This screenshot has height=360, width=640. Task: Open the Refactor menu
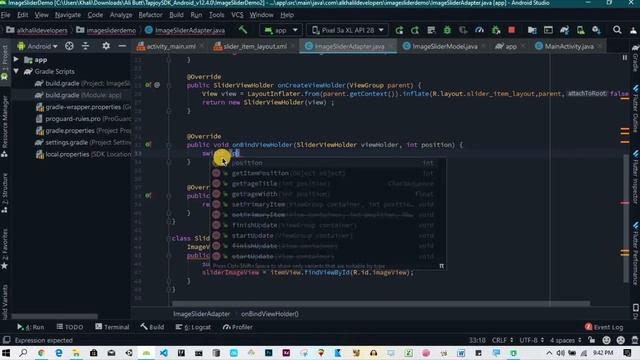150,15
